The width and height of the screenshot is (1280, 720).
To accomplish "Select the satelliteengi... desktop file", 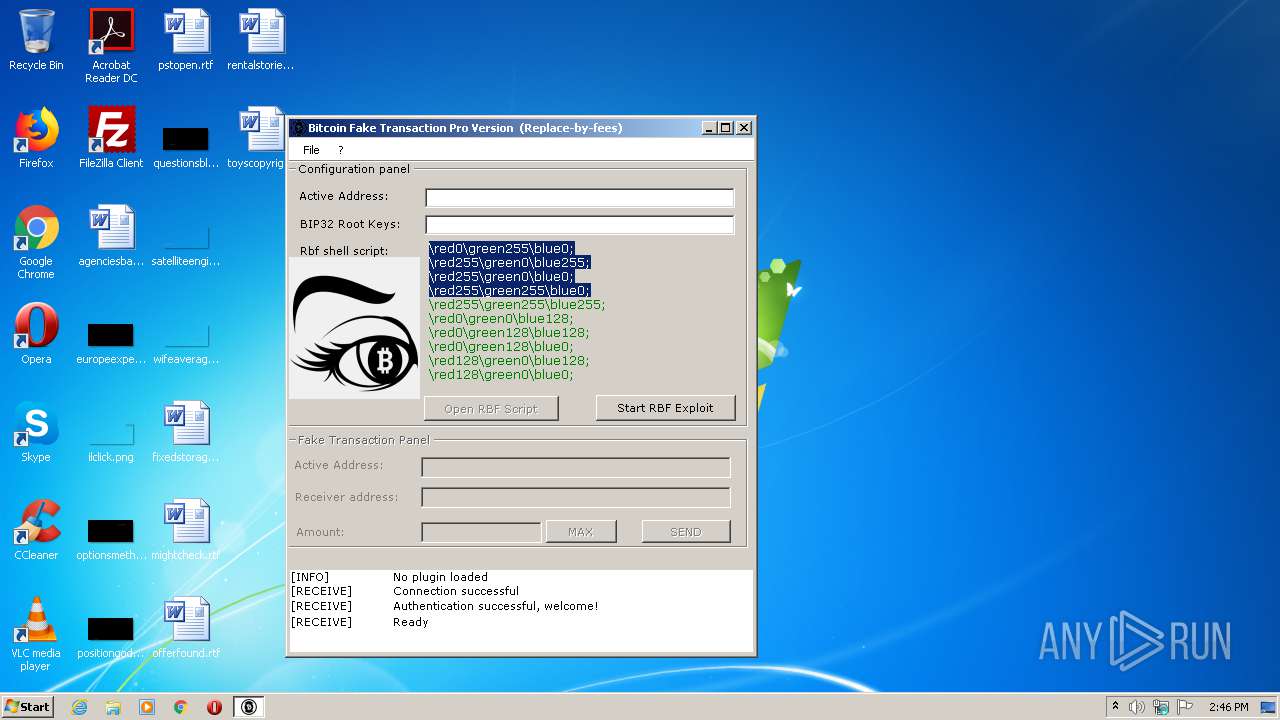I will [x=186, y=246].
